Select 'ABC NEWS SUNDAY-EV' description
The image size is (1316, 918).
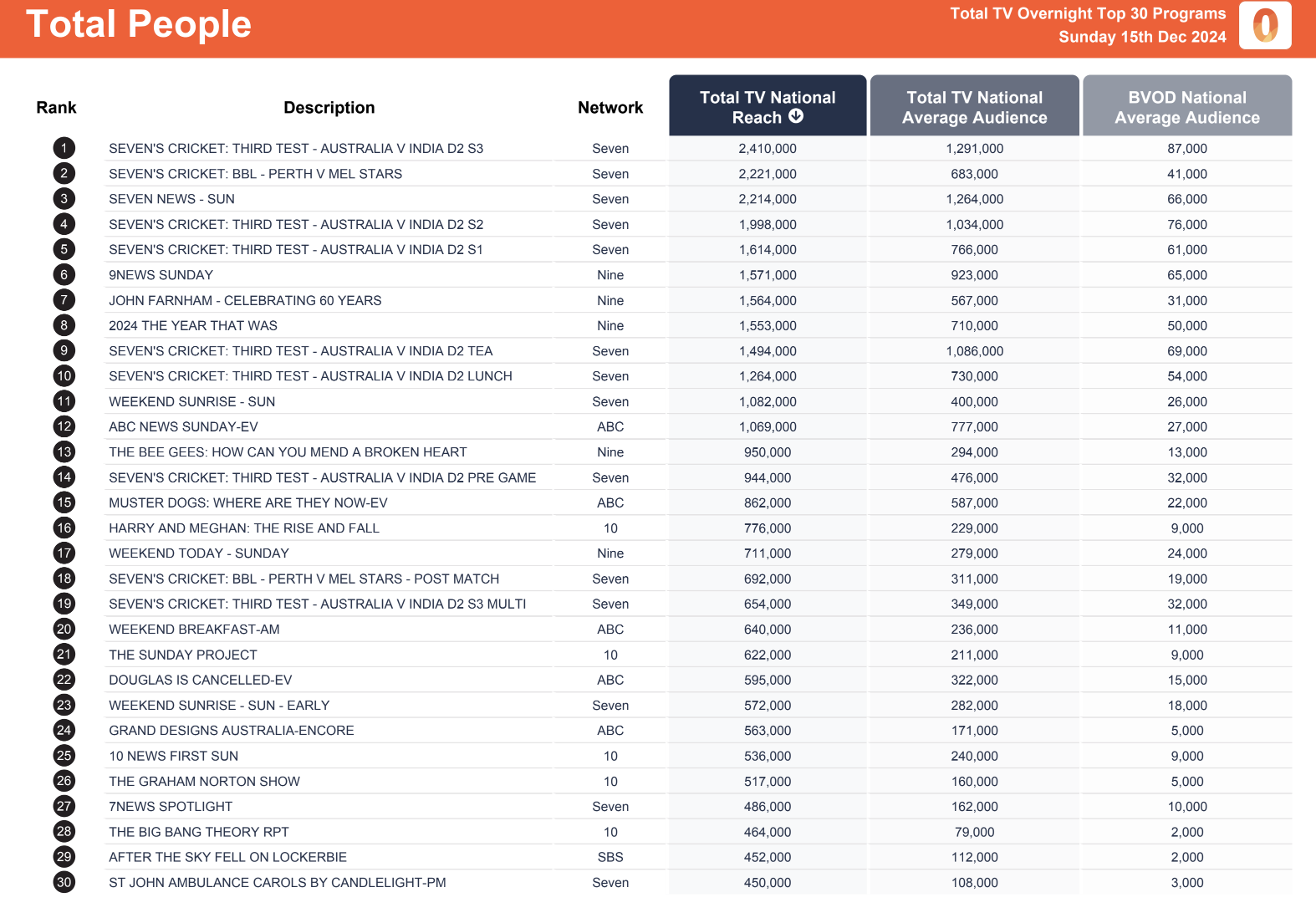click(183, 426)
